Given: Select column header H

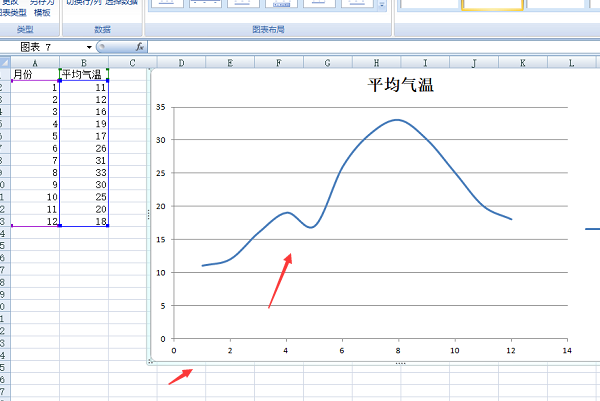Looking at the screenshot, I should 377,63.
